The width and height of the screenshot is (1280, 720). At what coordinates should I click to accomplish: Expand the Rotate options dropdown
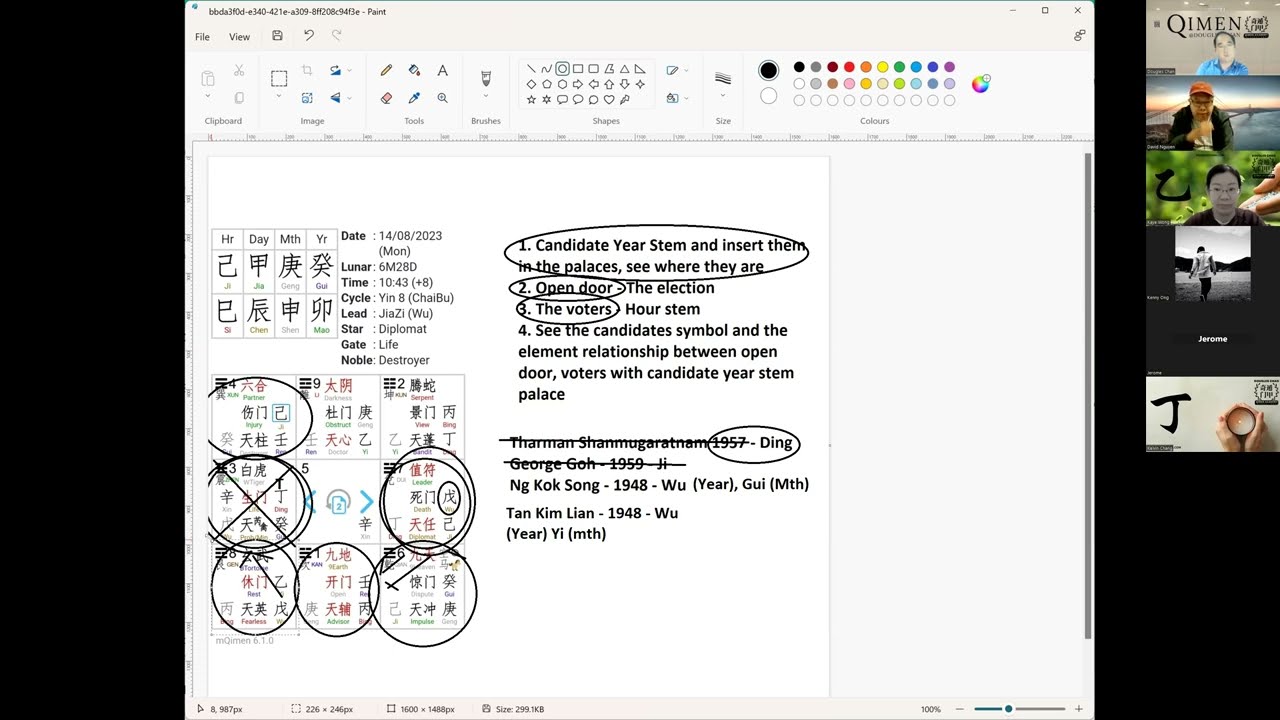pos(349,71)
